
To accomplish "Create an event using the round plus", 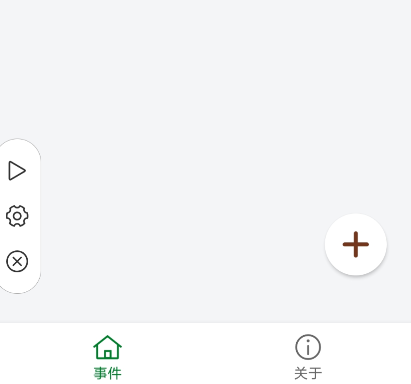I will point(356,244).
